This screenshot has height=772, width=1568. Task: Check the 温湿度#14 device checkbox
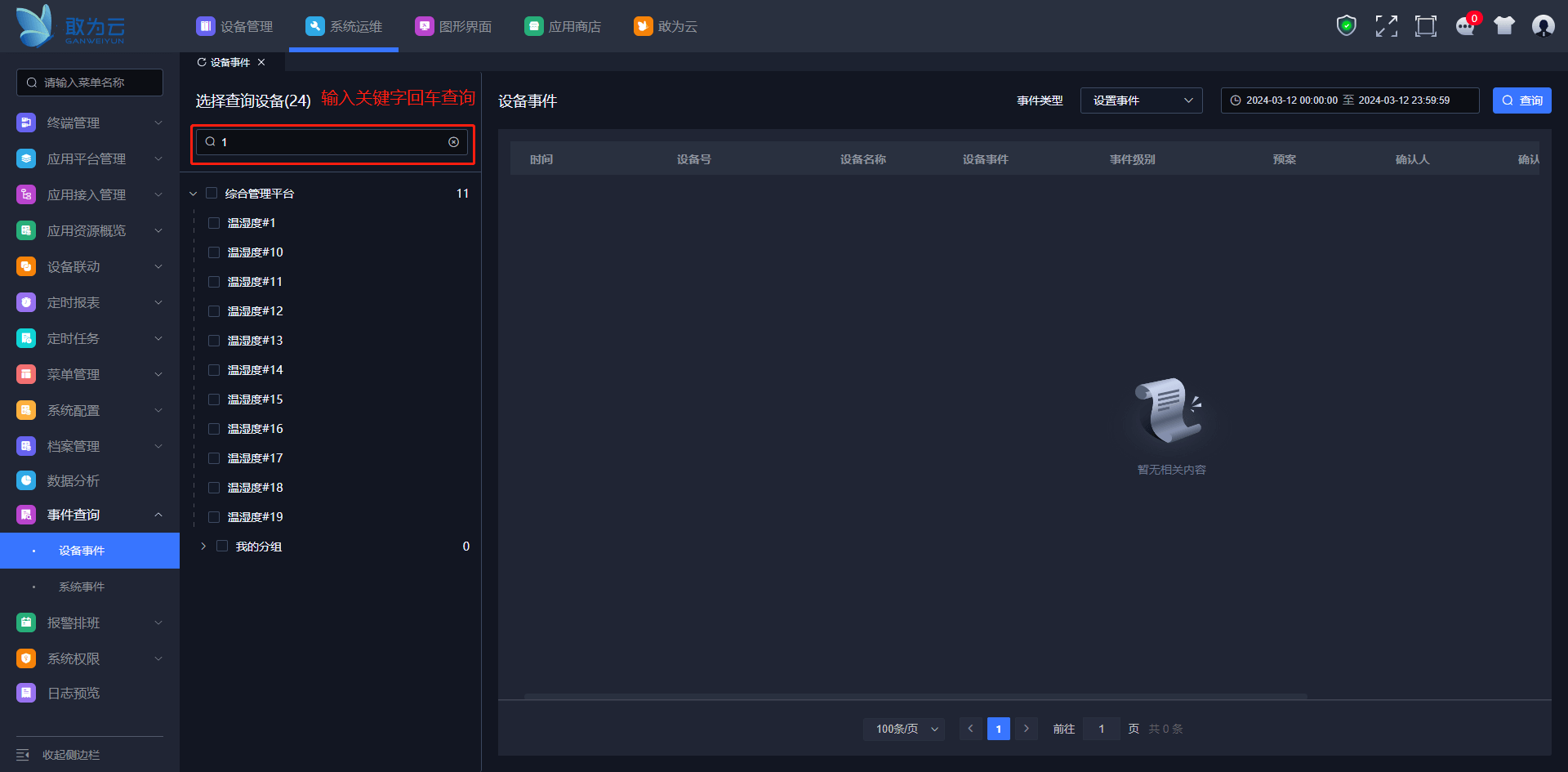pos(214,370)
